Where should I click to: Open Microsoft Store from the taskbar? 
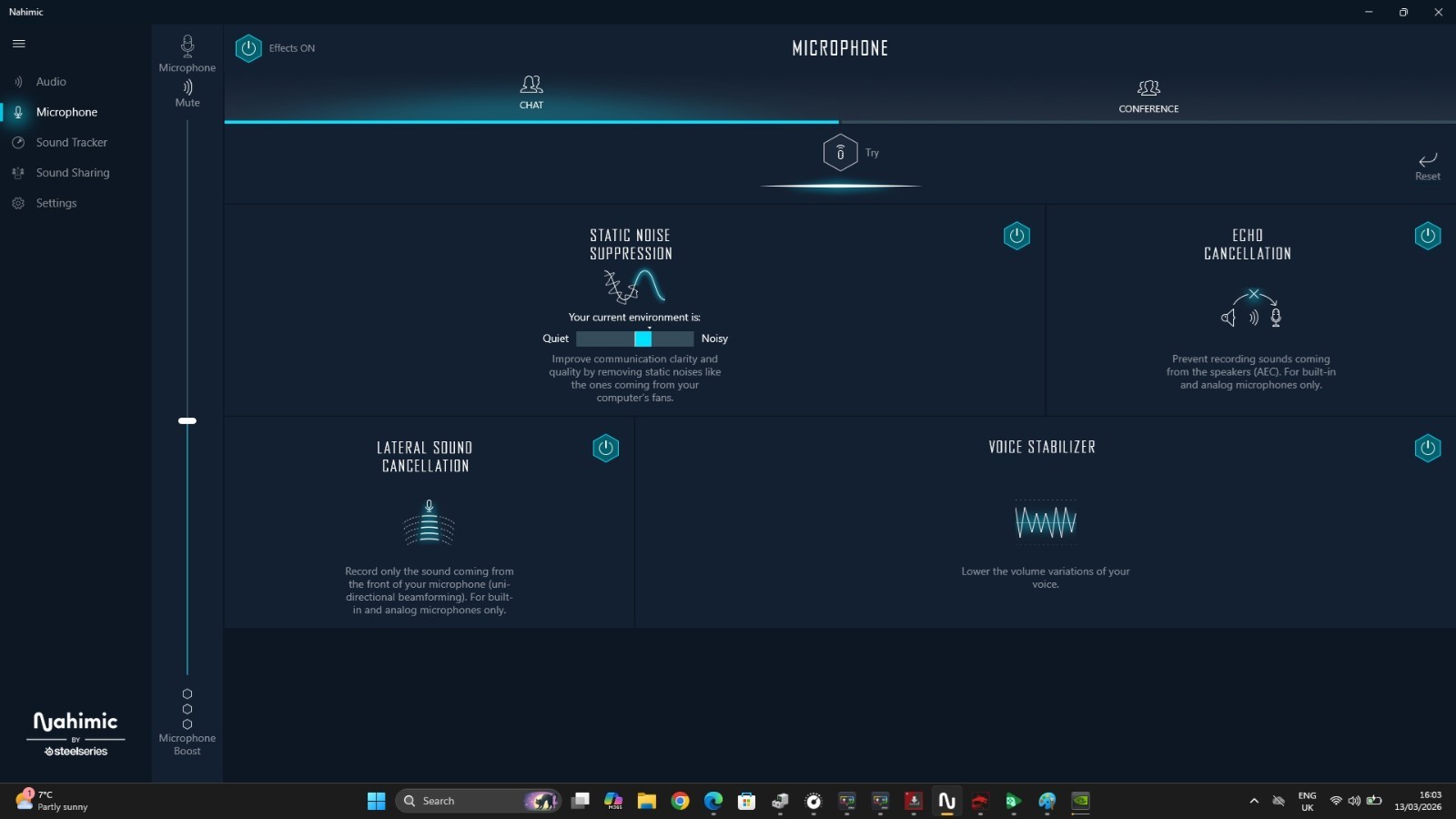pos(747,801)
